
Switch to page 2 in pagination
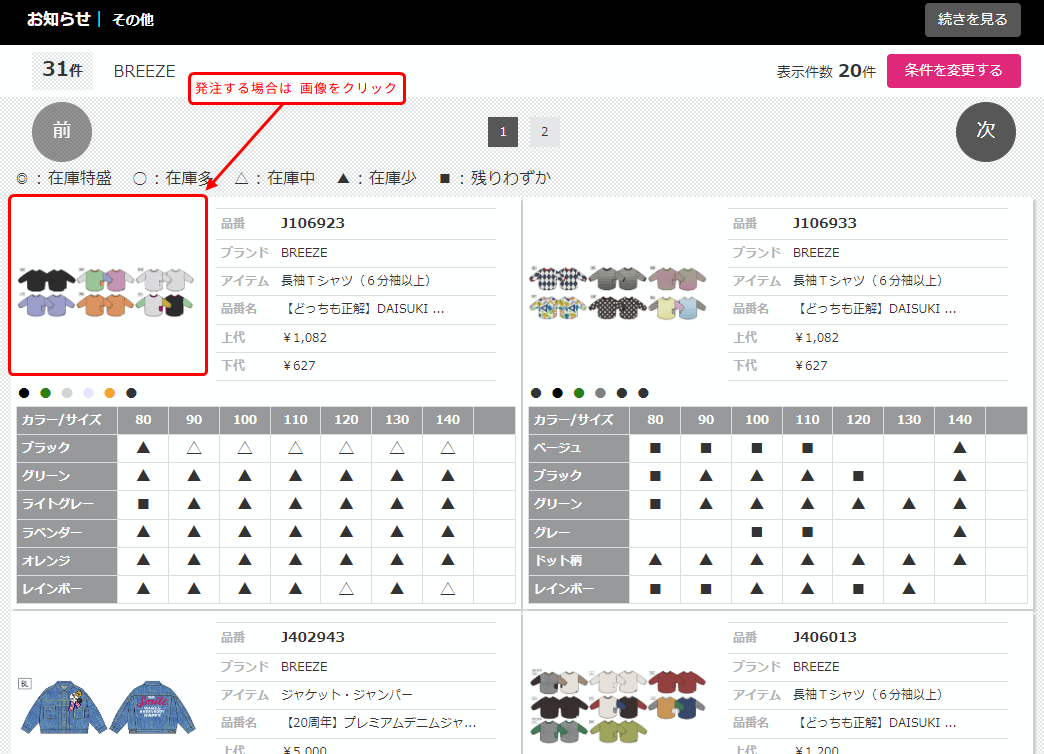(544, 132)
